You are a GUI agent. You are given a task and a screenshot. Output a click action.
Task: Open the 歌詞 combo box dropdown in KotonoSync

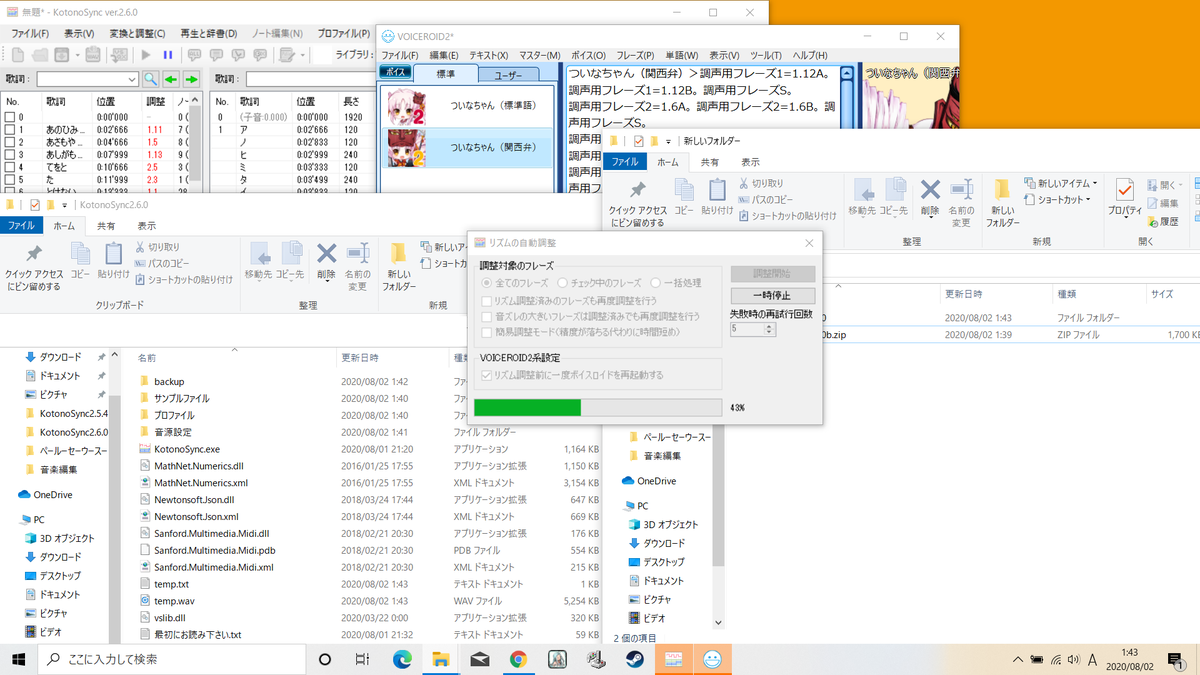tap(132, 79)
